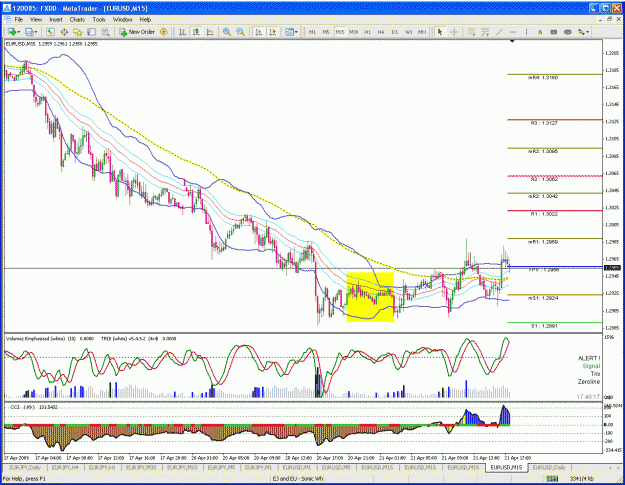Click the 'S1 : 1.2891' pivot label

pos(544,326)
